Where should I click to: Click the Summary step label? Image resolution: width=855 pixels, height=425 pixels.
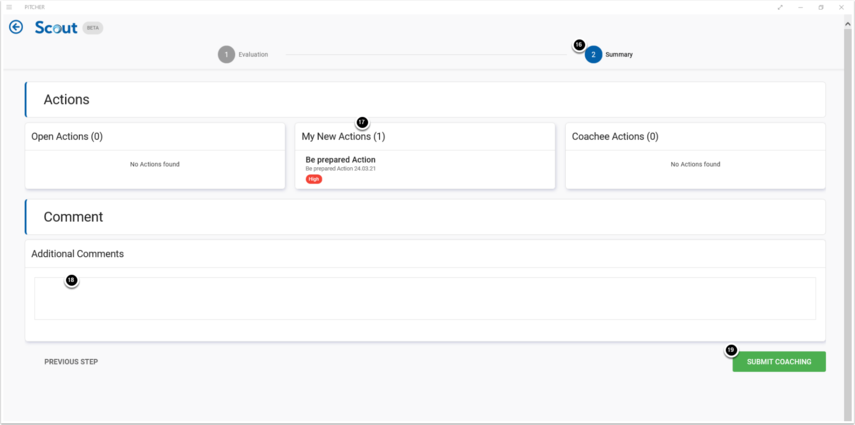click(x=619, y=54)
